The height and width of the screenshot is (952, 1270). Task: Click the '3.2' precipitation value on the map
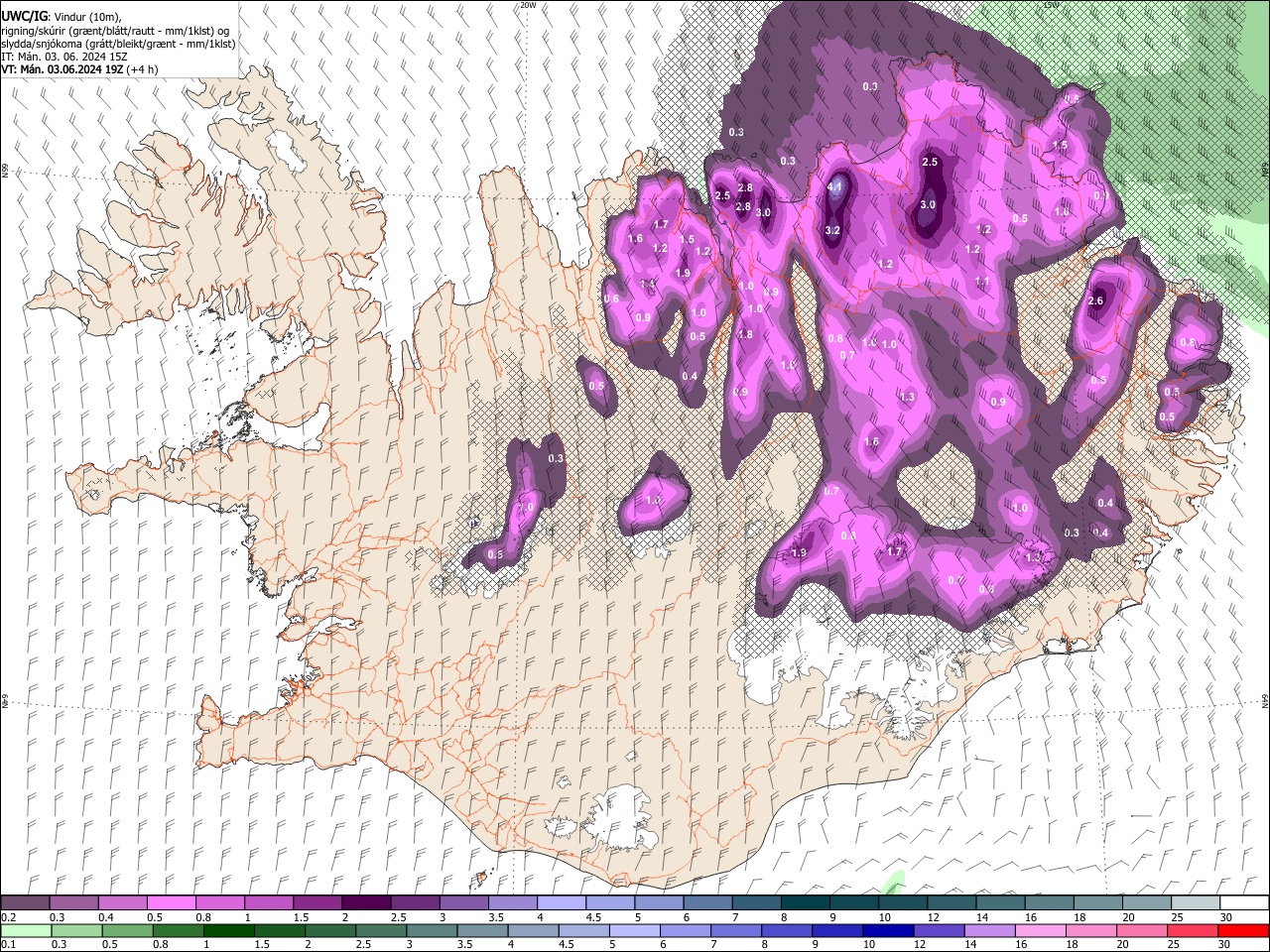[x=832, y=230]
